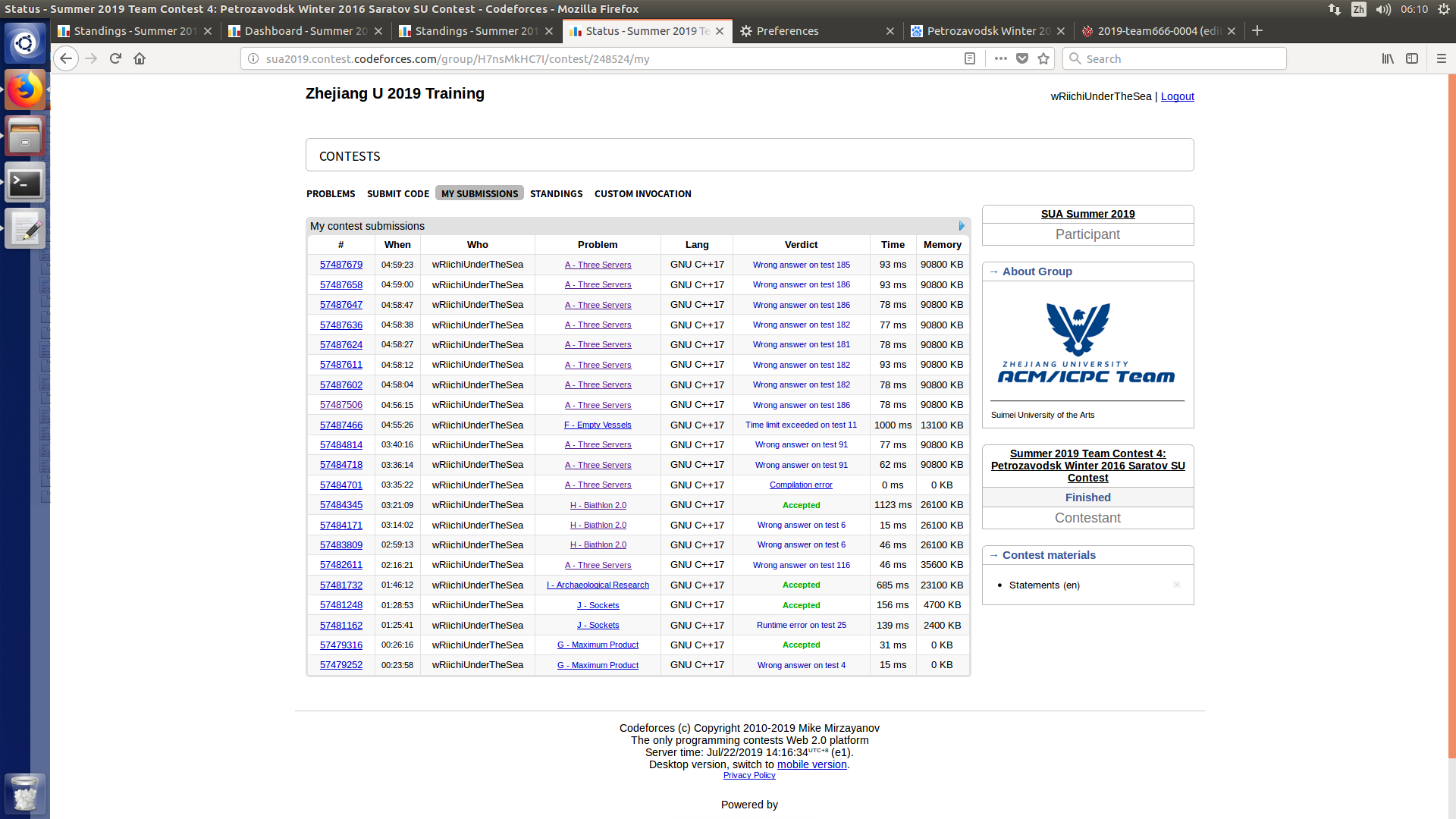The height and width of the screenshot is (819, 1456).
Task: Bookmark this page with star icon
Action: click(x=1043, y=58)
